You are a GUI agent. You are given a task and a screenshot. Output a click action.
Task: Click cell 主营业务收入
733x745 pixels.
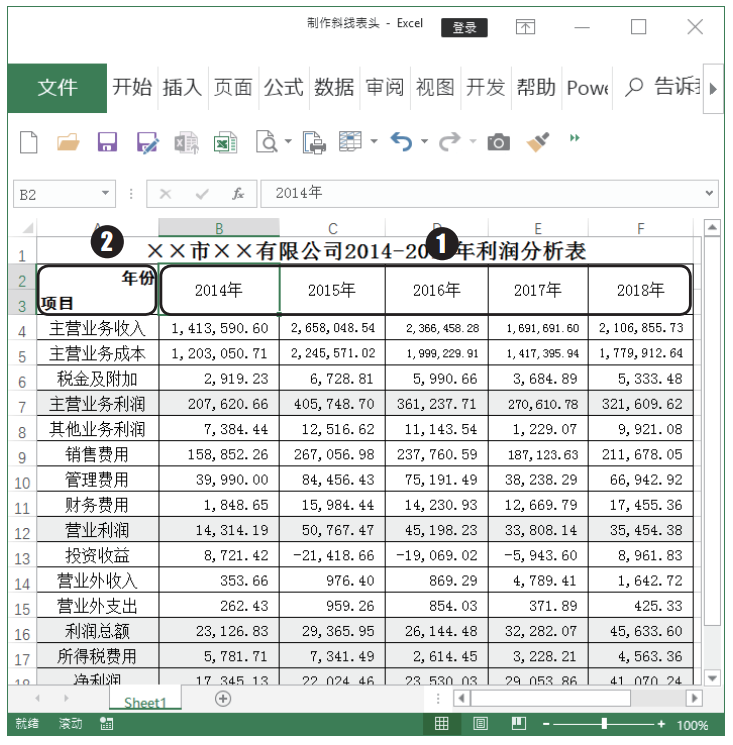[97, 328]
